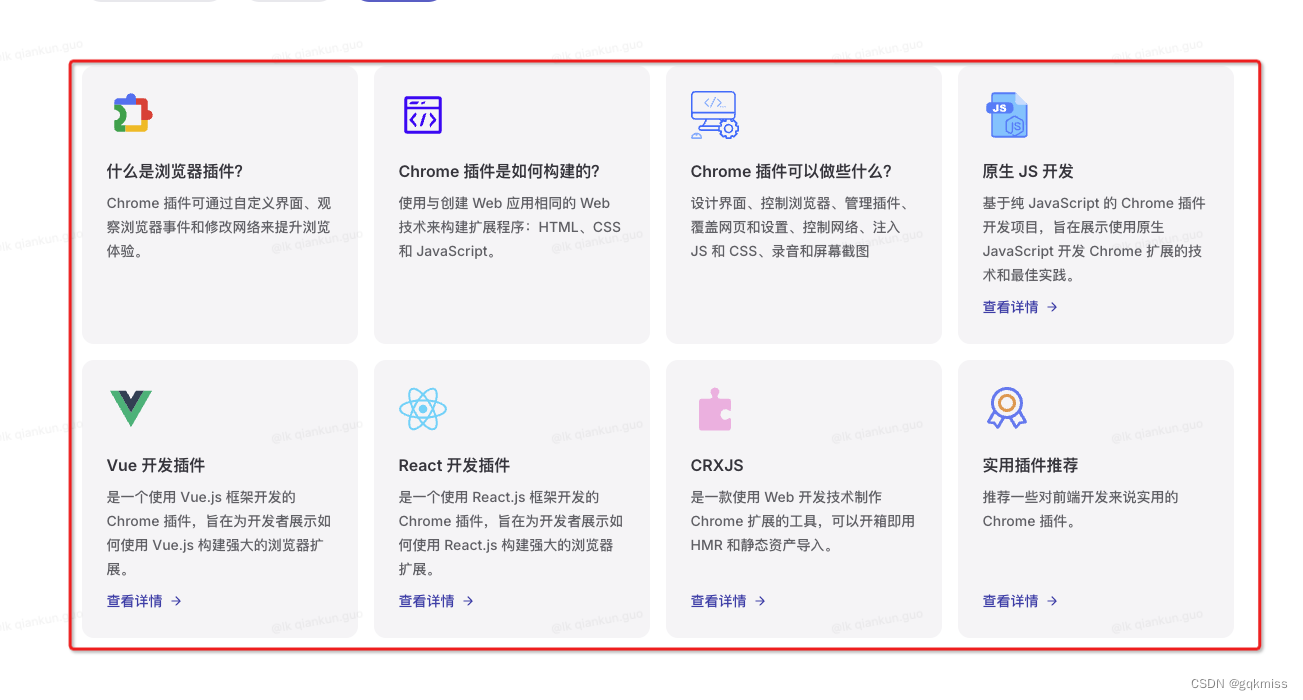Click the arrow next to 原生 JS 查看详情
The image size is (1303, 700).
coord(1052,307)
